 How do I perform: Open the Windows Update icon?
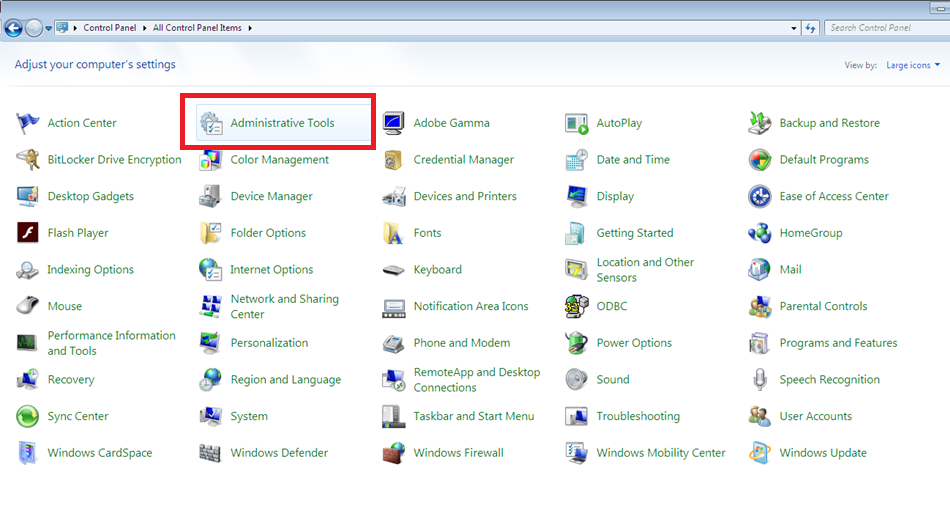point(760,453)
